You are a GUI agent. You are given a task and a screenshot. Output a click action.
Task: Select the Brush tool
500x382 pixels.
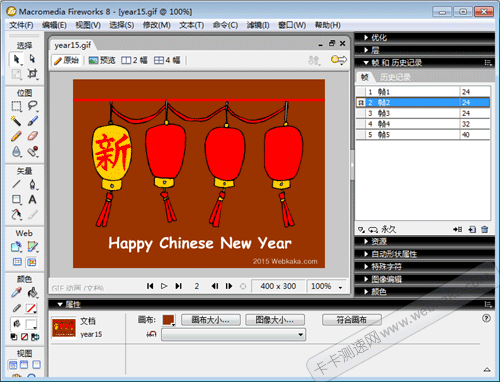click(x=32, y=121)
